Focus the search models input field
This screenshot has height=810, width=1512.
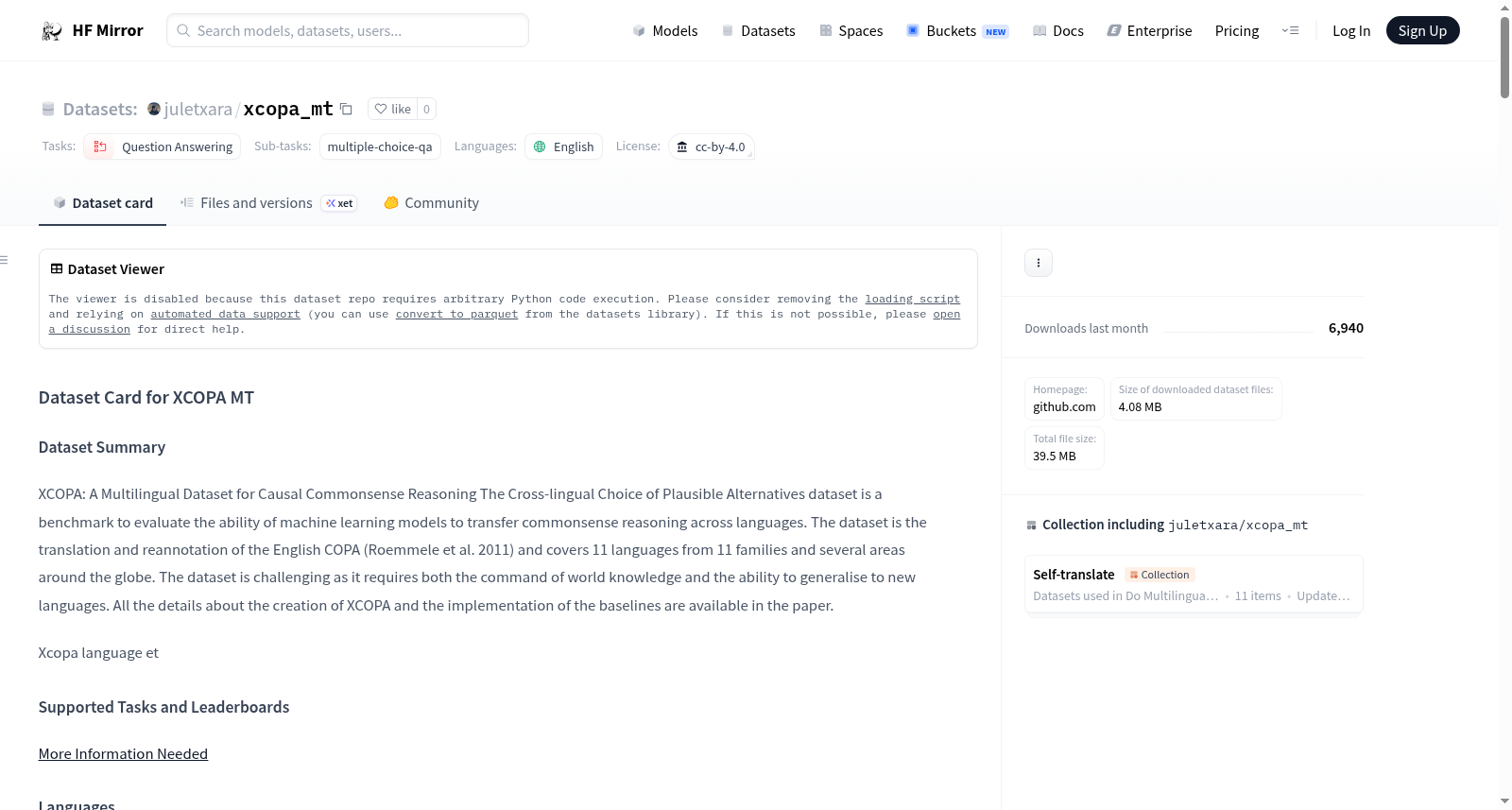[x=348, y=31]
